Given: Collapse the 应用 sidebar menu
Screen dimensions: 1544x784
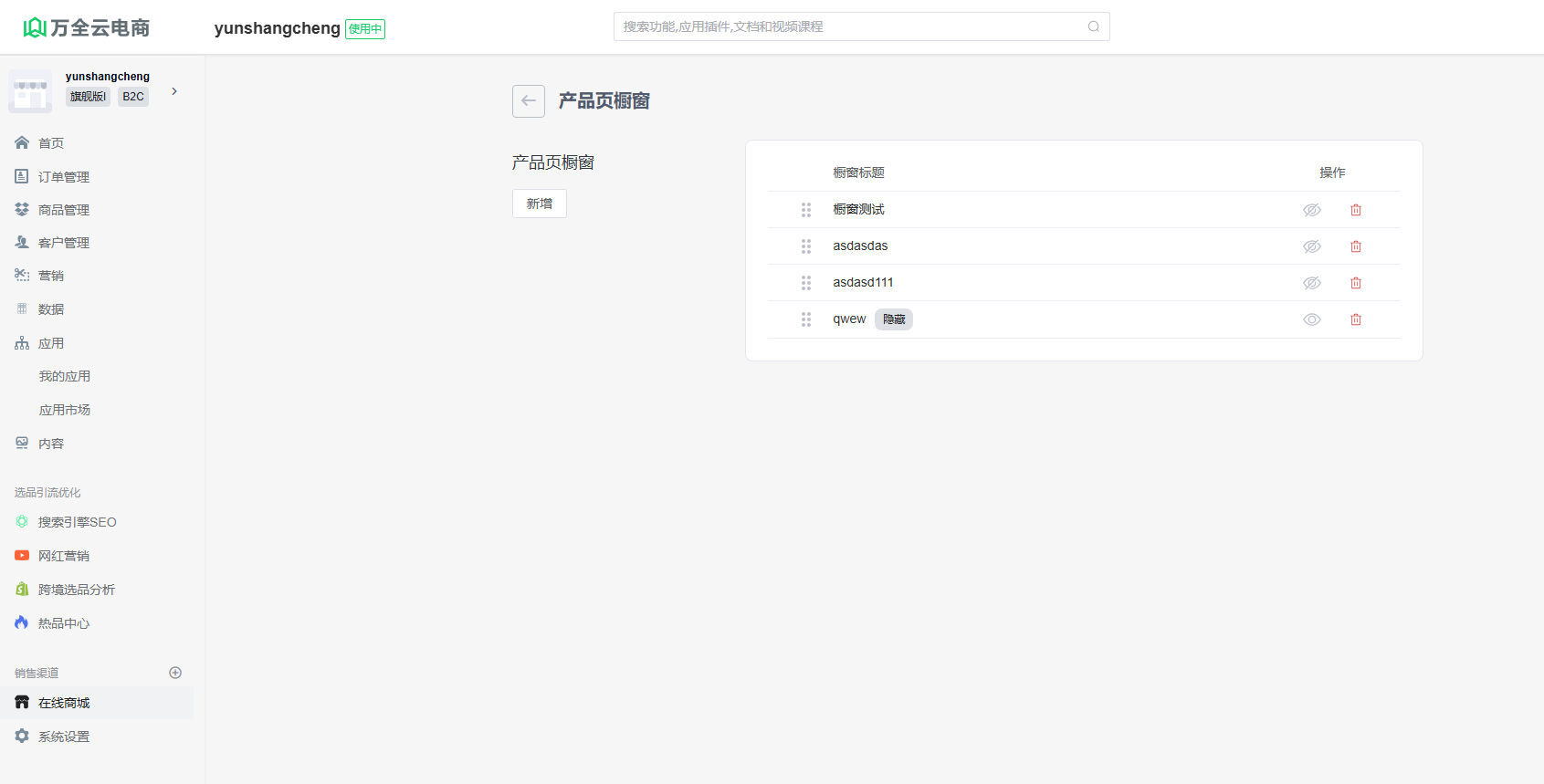Looking at the screenshot, I should coord(51,343).
